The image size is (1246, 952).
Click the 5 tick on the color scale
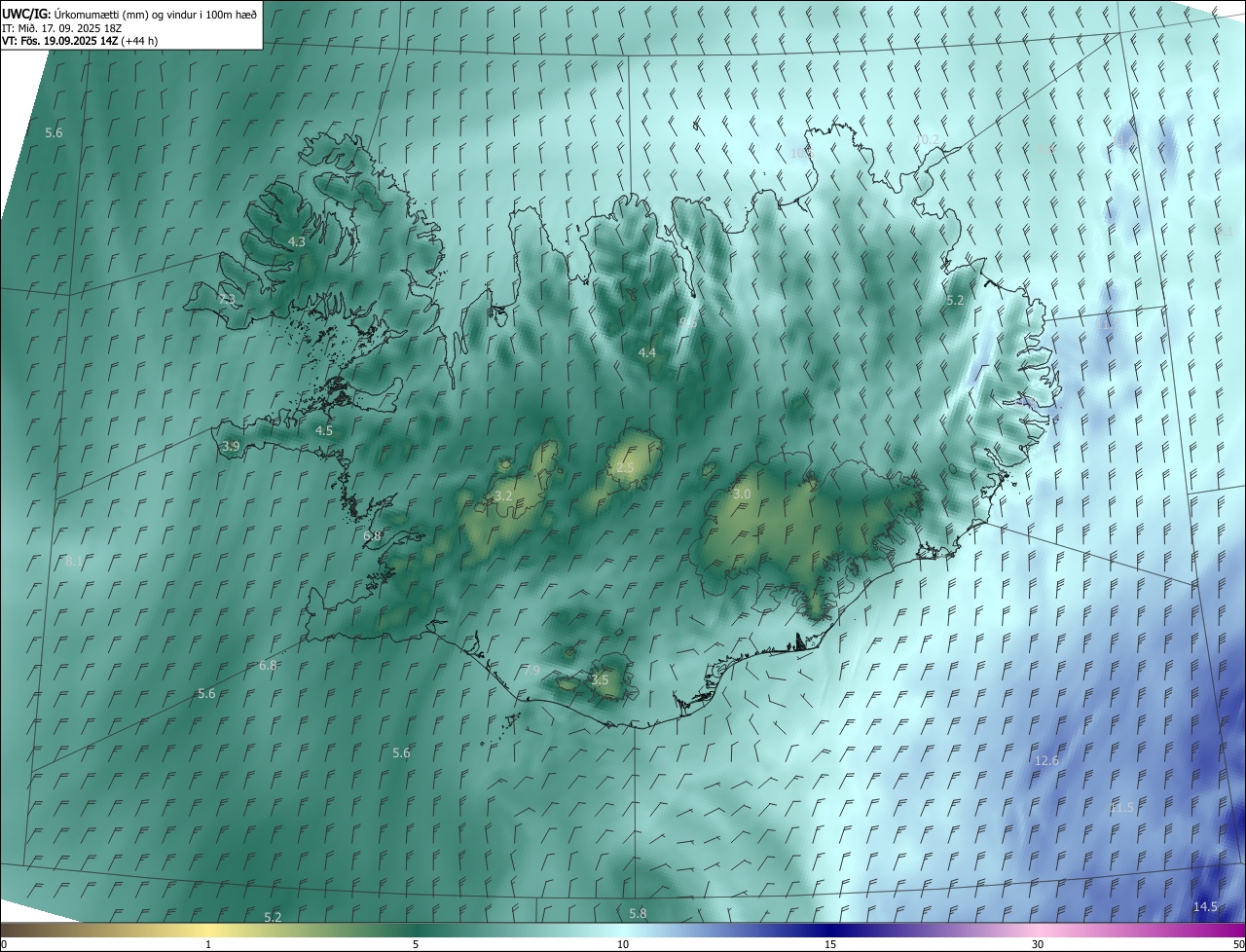pos(416,944)
